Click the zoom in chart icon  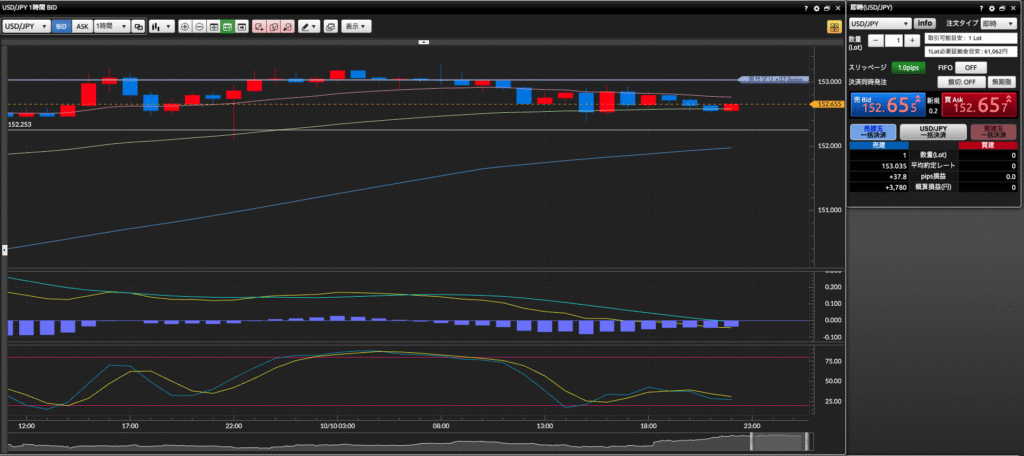(184, 26)
